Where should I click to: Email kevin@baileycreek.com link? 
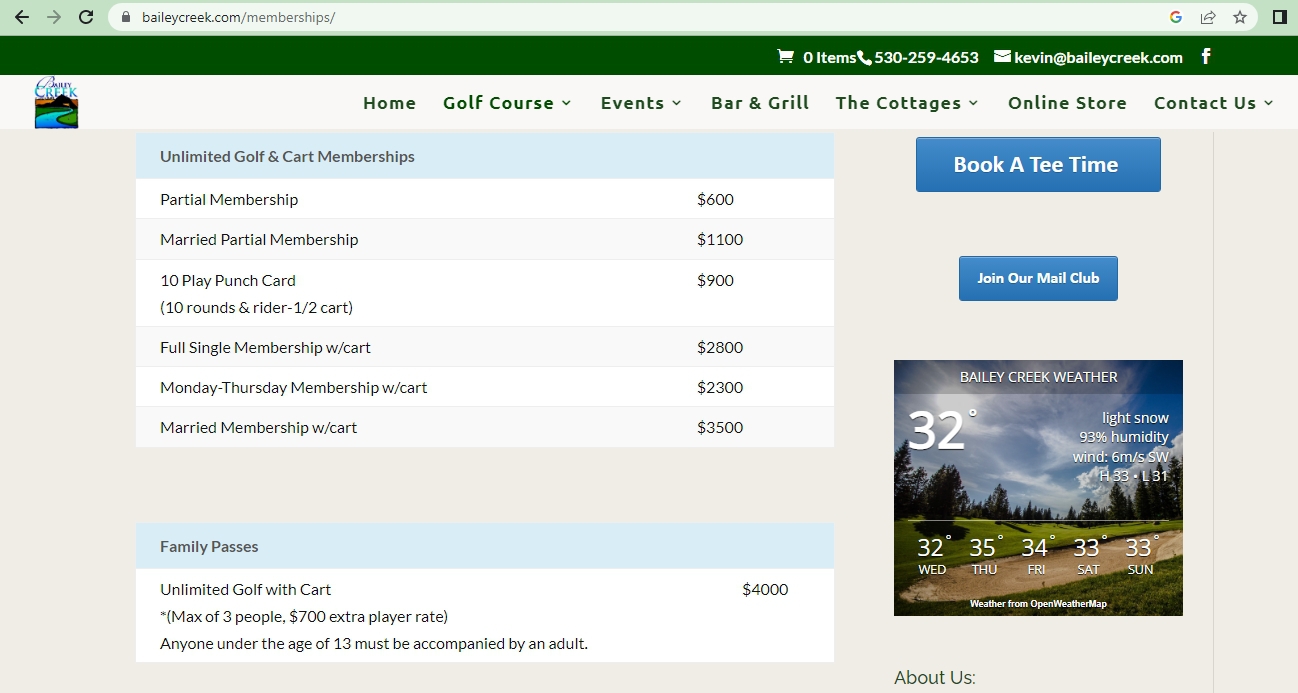(x=1098, y=57)
